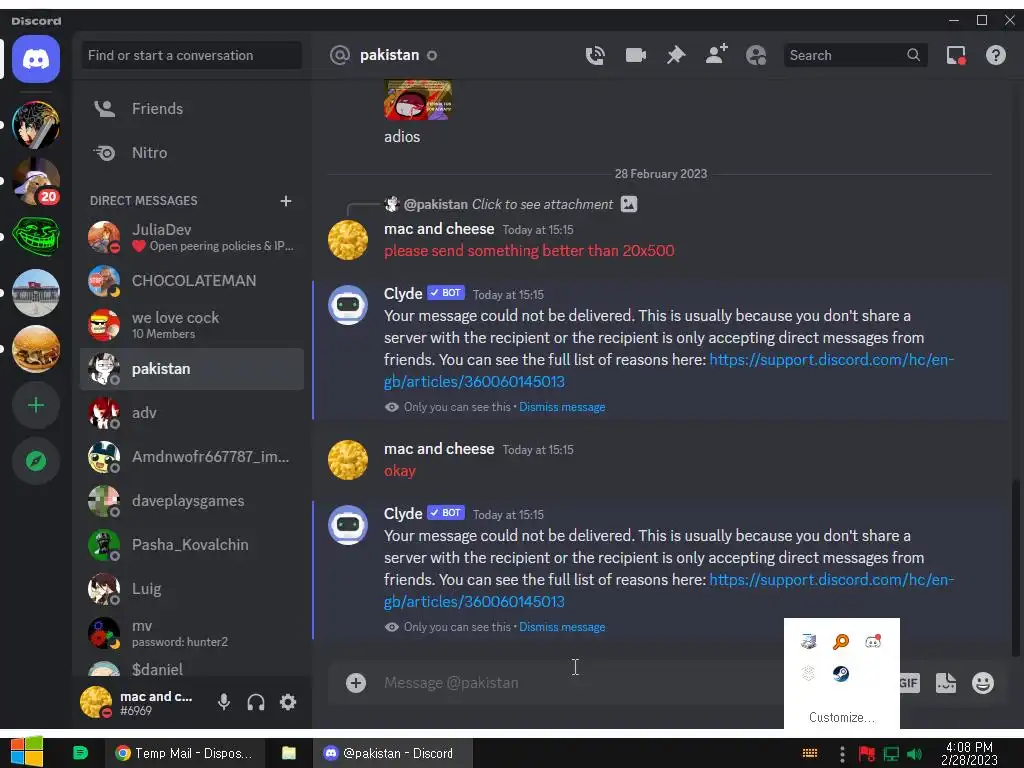Open the GIF picker button

[x=909, y=683]
